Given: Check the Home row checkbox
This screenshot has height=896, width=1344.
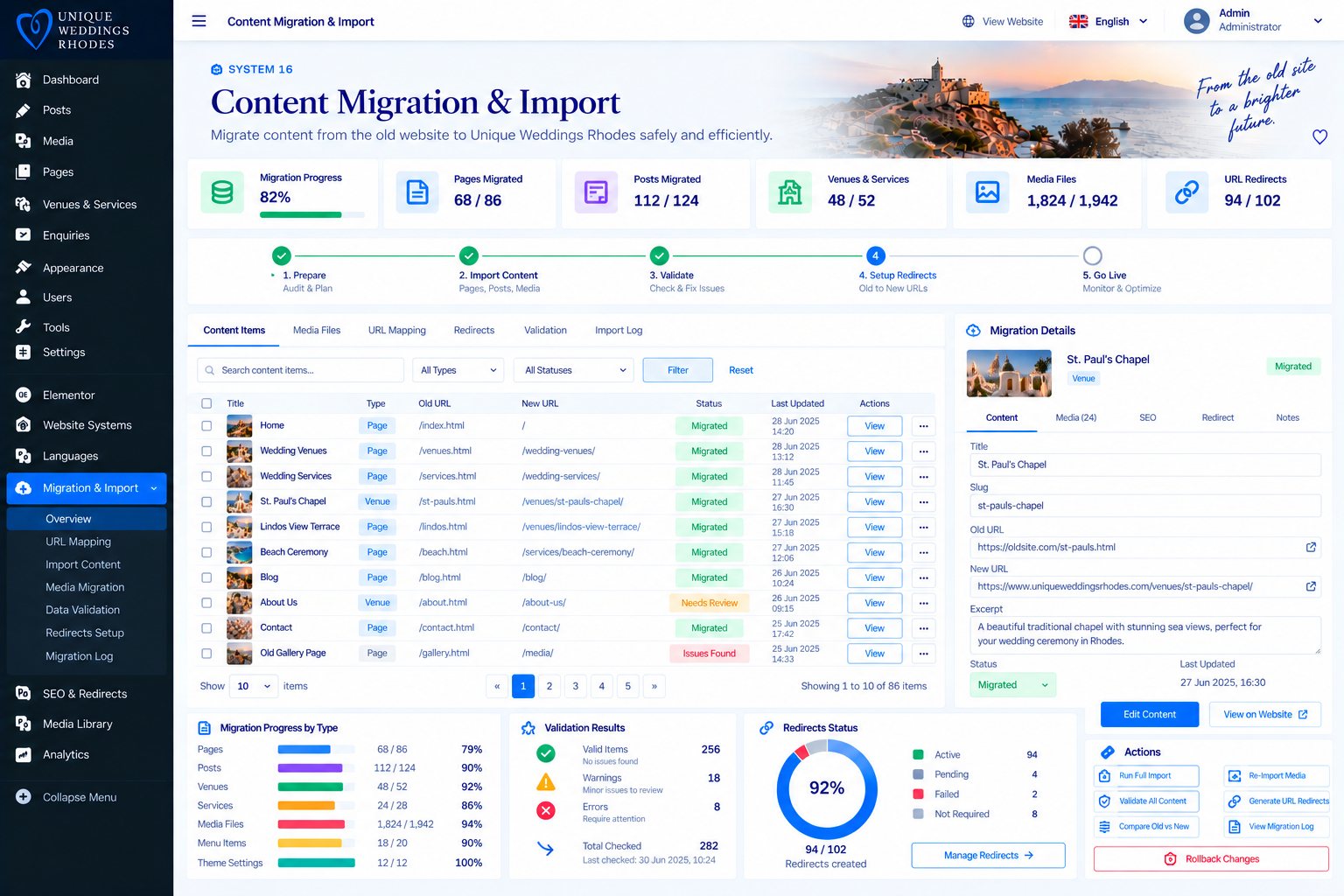Looking at the screenshot, I should coord(206,426).
